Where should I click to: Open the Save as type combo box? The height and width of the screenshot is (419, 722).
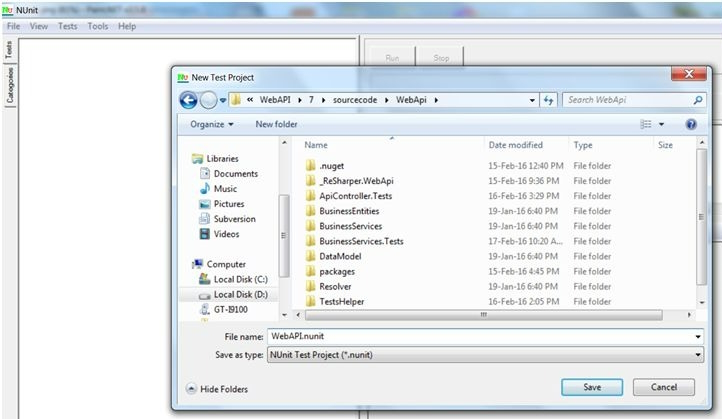(x=485, y=355)
